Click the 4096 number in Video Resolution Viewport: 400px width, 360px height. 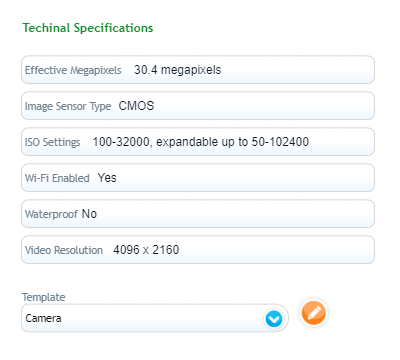point(126,250)
